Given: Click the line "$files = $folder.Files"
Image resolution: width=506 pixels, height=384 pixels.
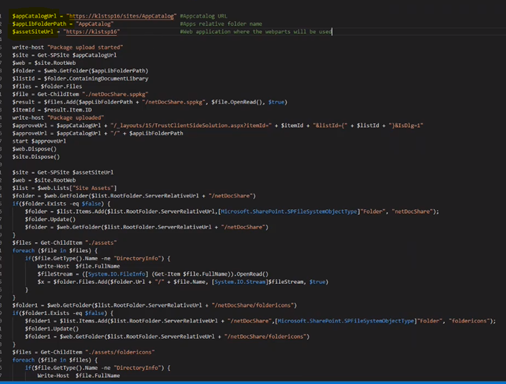Looking at the screenshot, I should 47,86.
